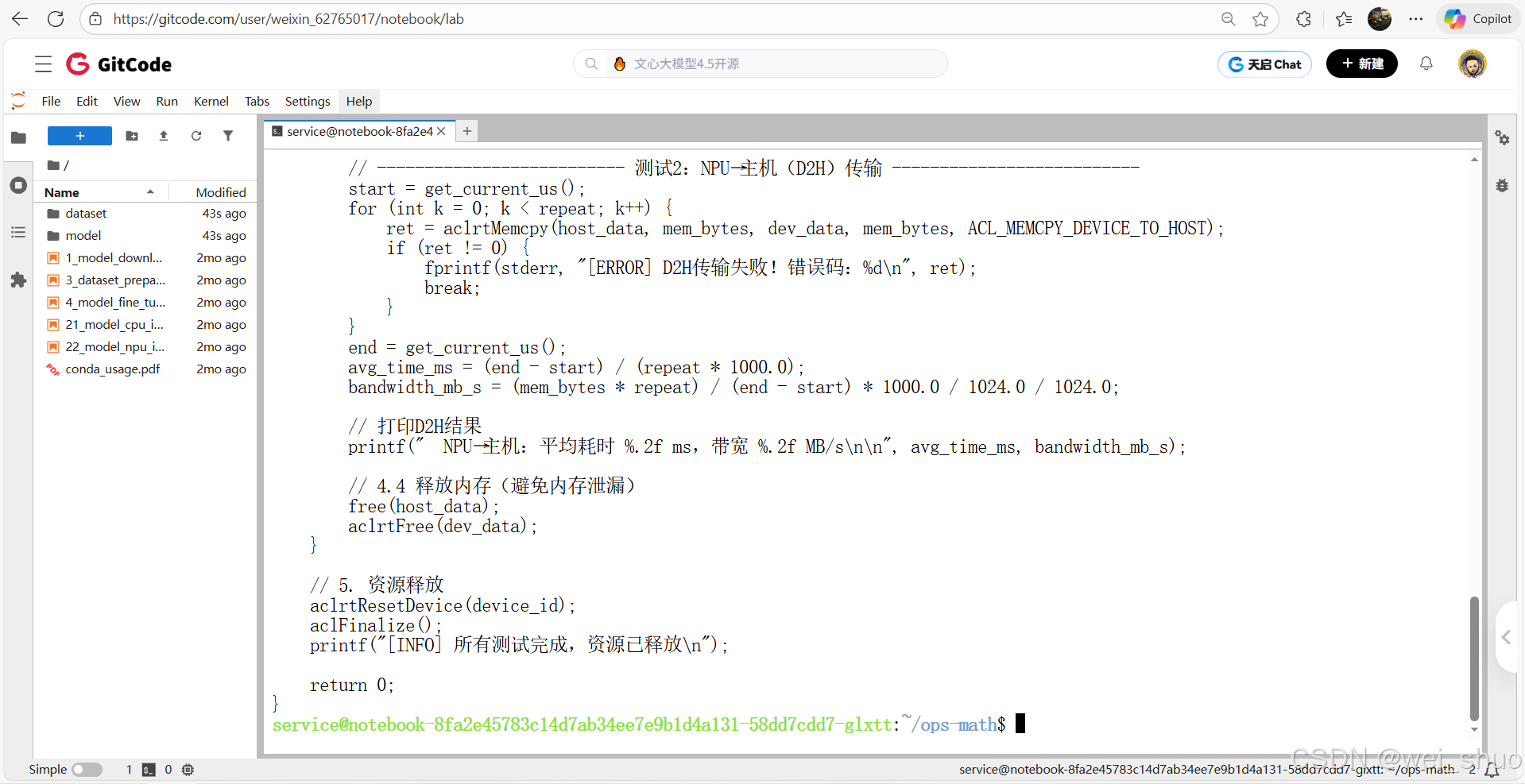Refresh the file browser list
This screenshot has width=1525, height=784.
[x=196, y=136]
